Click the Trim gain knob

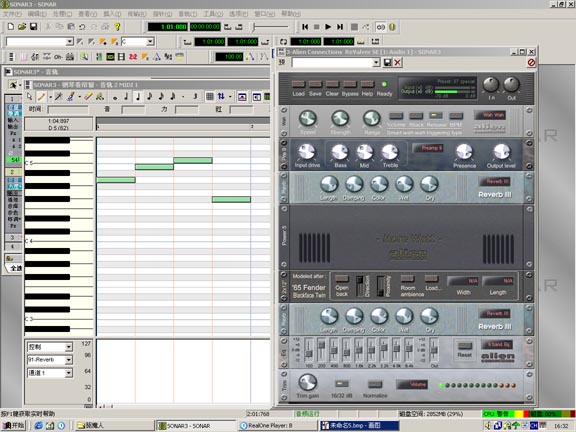point(307,382)
